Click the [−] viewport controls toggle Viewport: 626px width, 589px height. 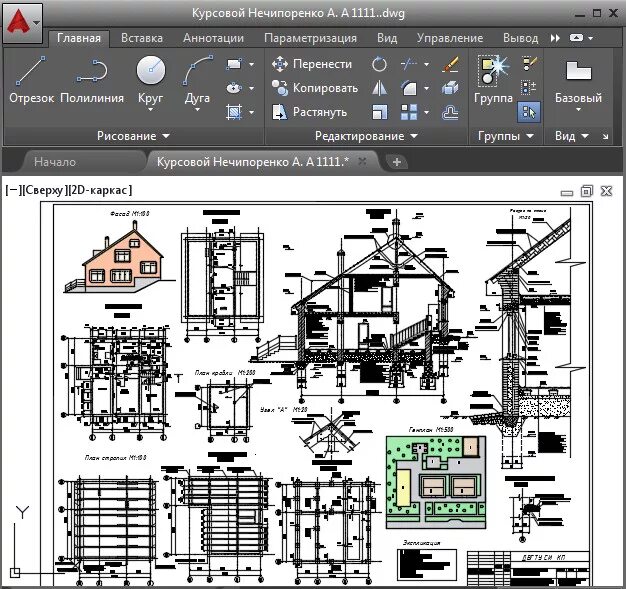13,190
